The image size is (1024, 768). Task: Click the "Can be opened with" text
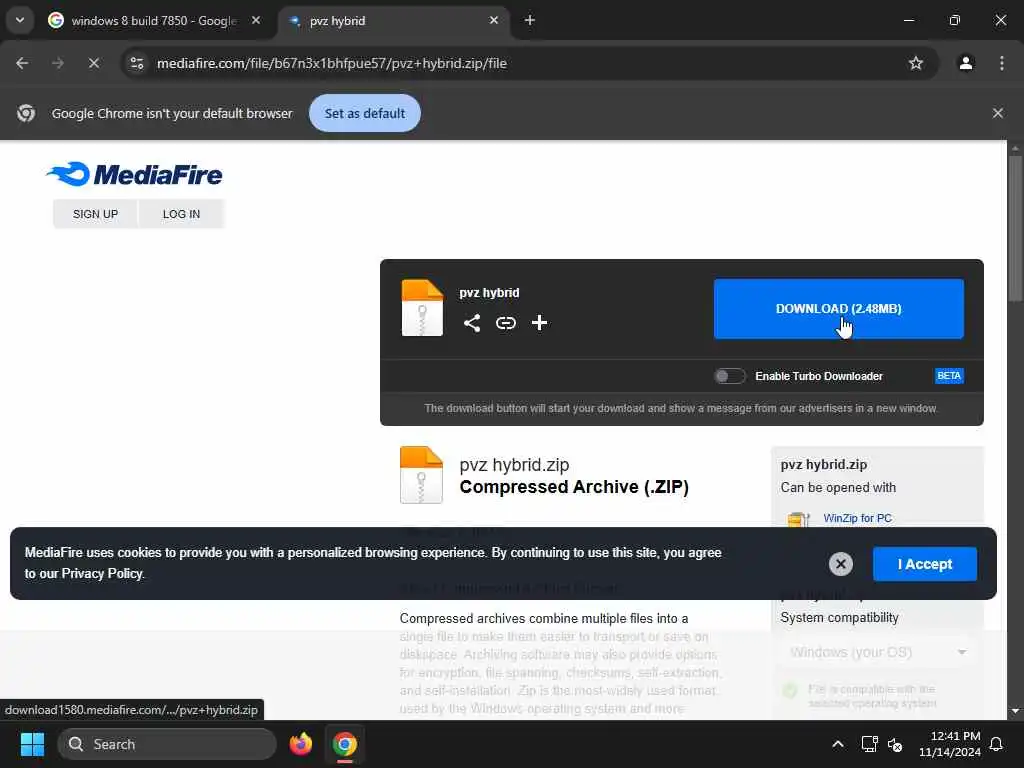point(838,488)
